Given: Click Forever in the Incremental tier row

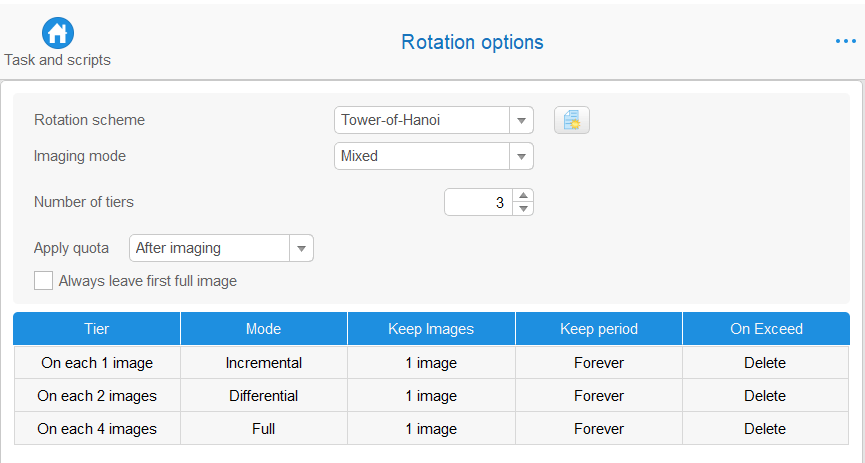Looking at the screenshot, I should 599,363.
